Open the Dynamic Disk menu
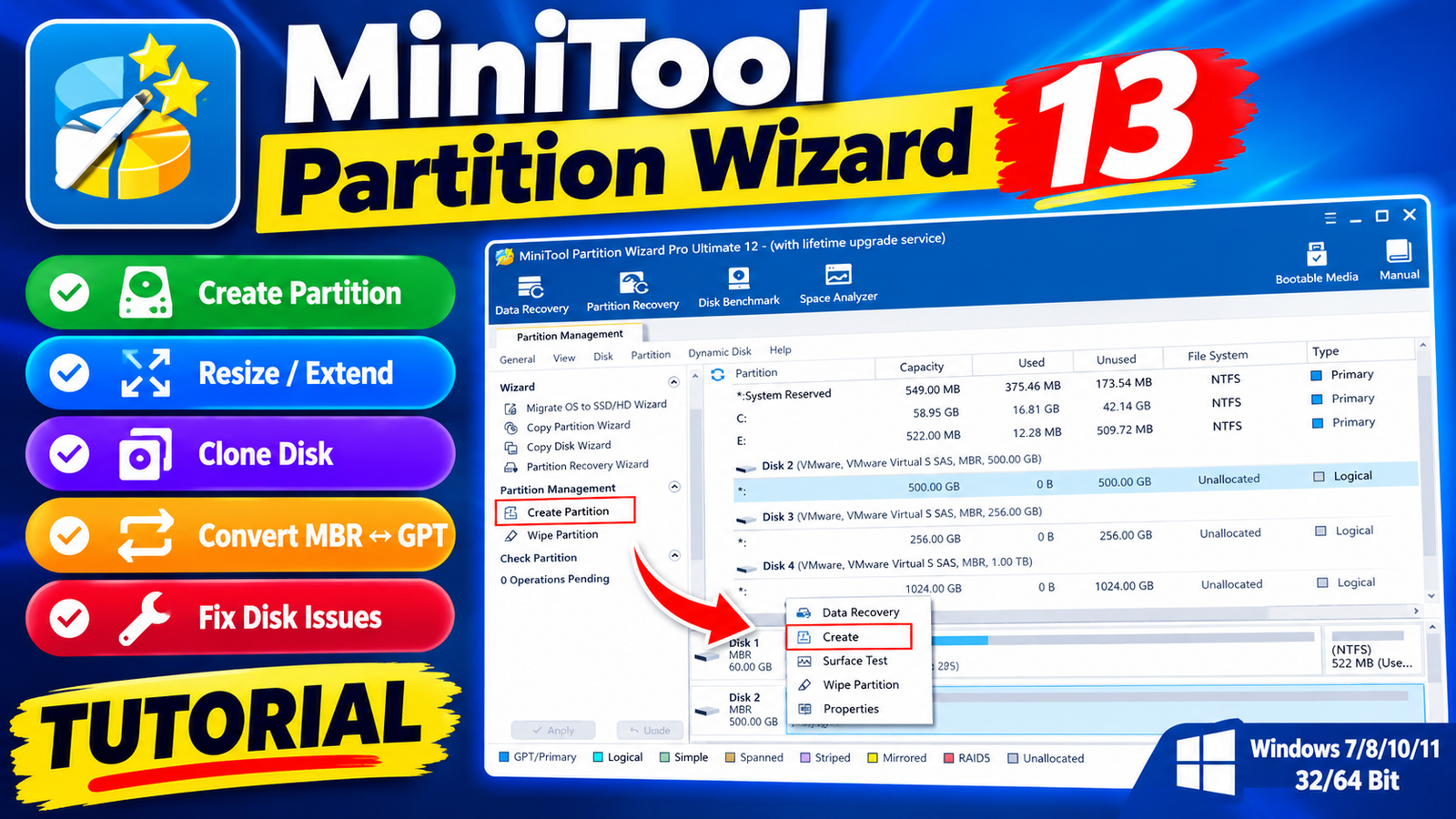The height and width of the screenshot is (819, 1456). coord(720,352)
